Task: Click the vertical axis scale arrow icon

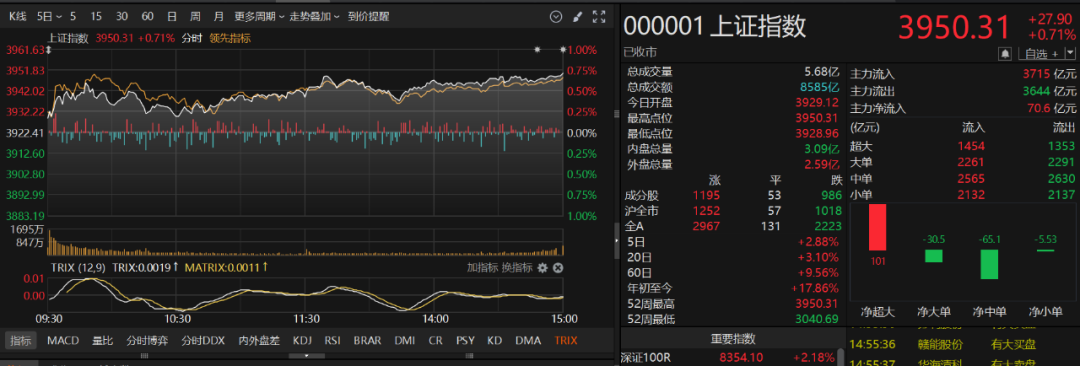Action: coord(48,50)
